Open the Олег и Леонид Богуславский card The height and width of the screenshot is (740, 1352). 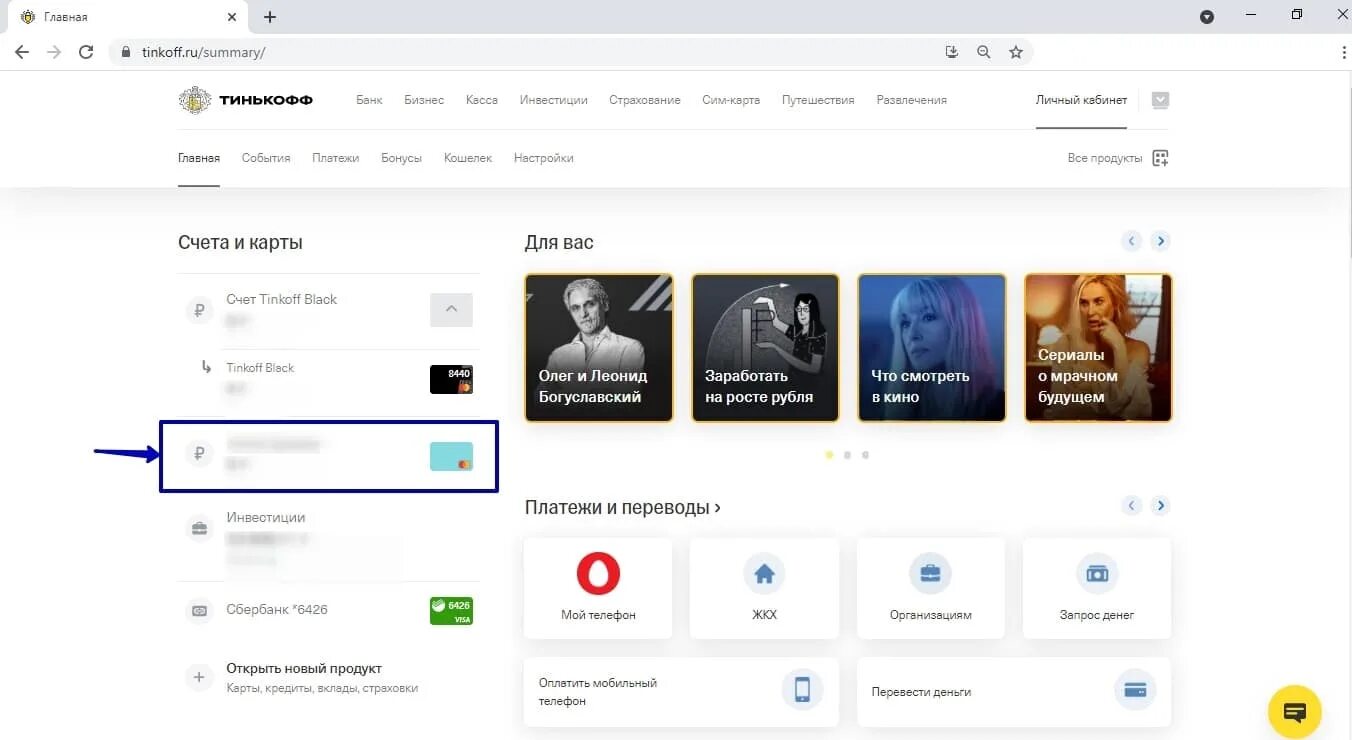pos(599,348)
